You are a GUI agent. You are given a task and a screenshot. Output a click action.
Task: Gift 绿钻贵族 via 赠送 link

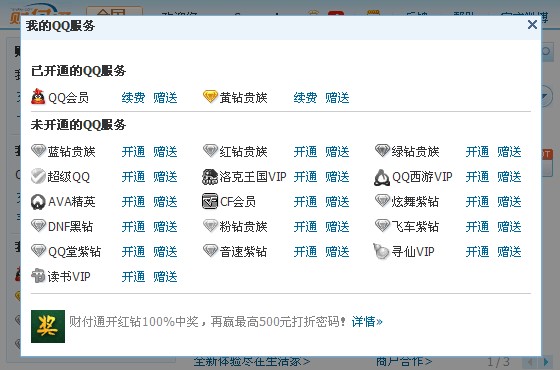coord(509,152)
